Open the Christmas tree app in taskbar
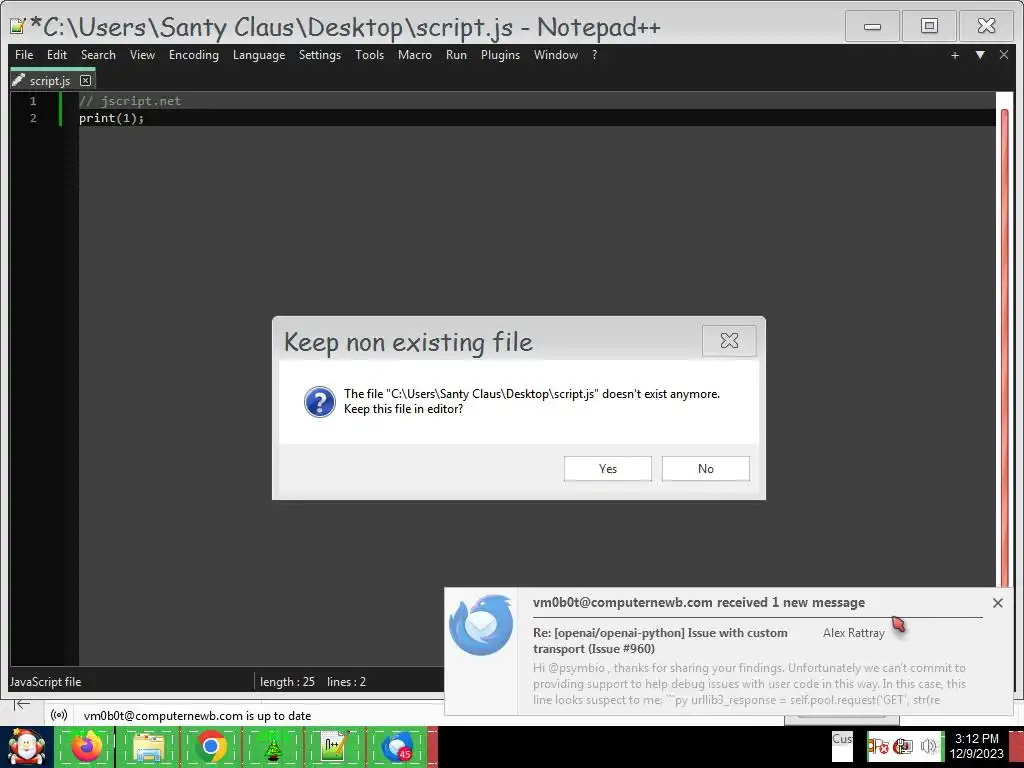Viewport: 1024px width, 768px height. (272, 747)
